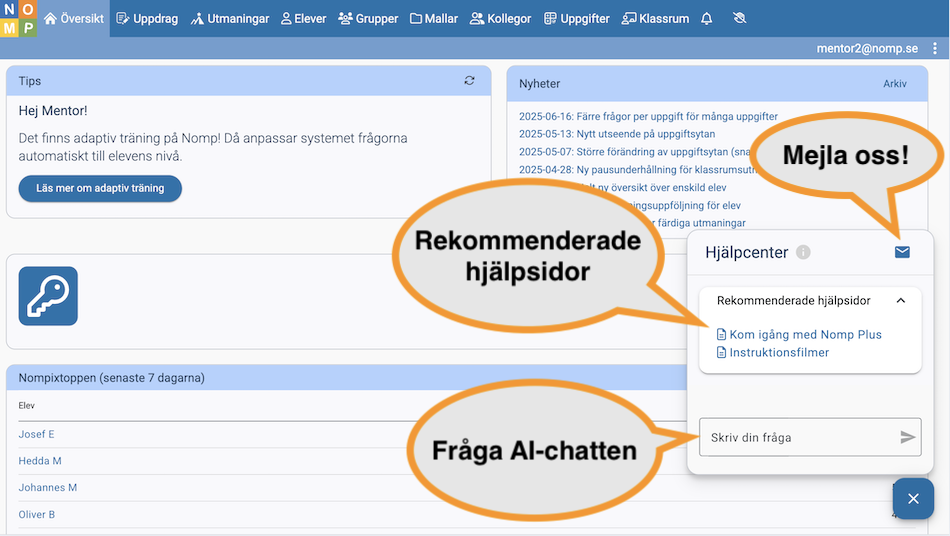Image resolution: width=950 pixels, height=536 pixels.
Task: Click the NOMP logo
Action: click(18, 18)
